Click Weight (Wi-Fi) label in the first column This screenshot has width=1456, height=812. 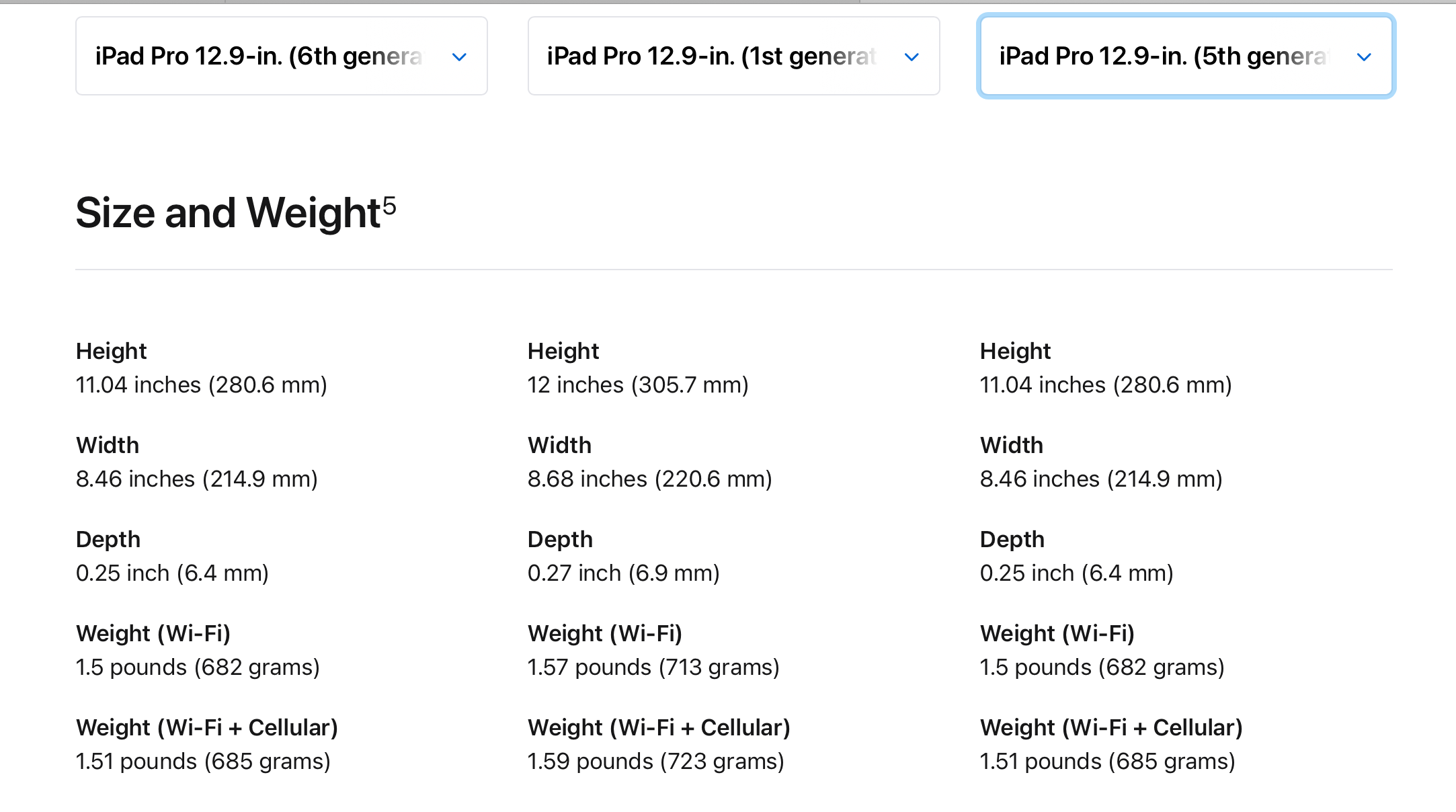[x=153, y=634]
